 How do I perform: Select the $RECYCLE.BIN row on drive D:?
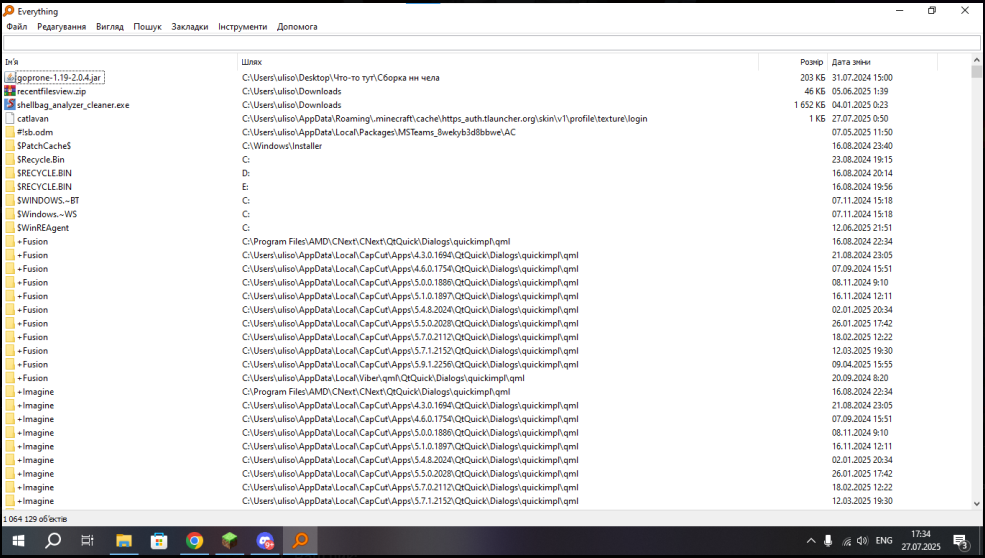(x=487, y=173)
